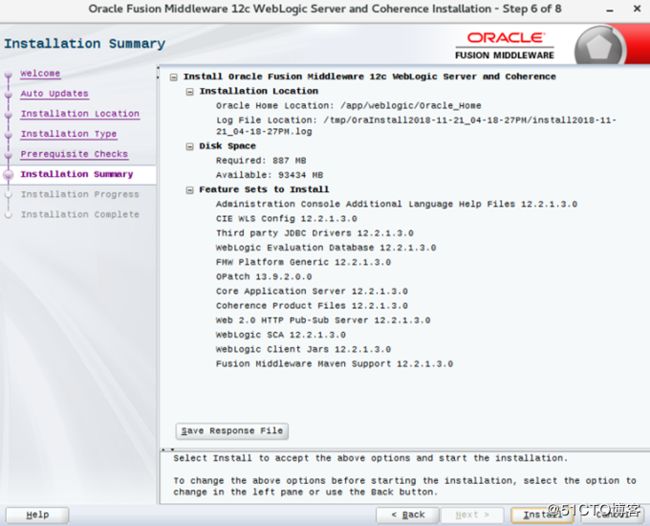650x526 pixels.
Task: Click the Installation Progress step bullet marker
Action: click(8, 195)
